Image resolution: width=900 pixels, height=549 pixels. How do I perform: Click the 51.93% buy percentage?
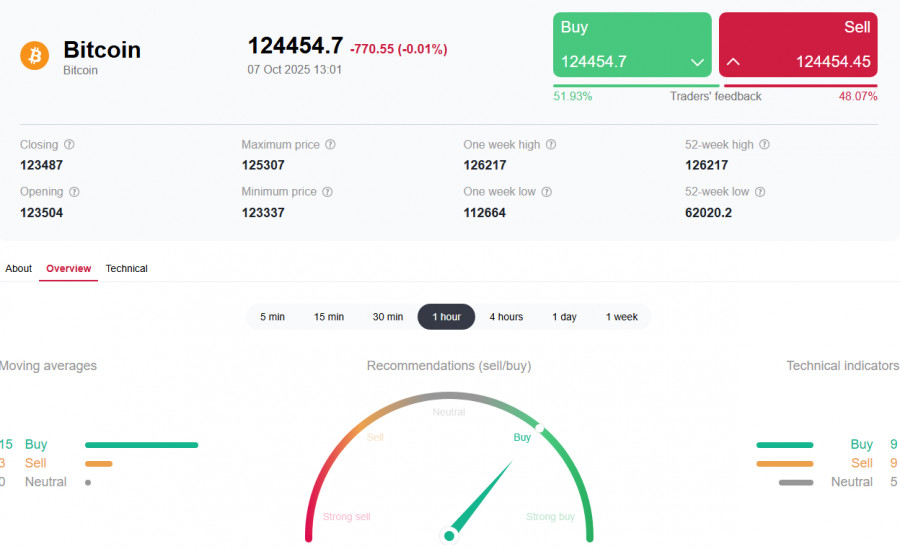[572, 96]
